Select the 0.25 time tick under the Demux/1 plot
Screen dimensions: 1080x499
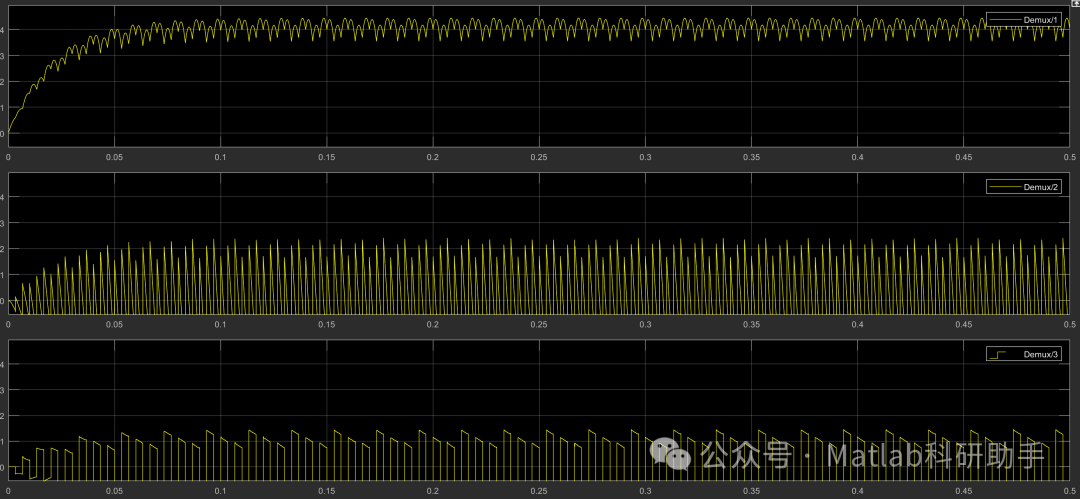click(x=539, y=157)
